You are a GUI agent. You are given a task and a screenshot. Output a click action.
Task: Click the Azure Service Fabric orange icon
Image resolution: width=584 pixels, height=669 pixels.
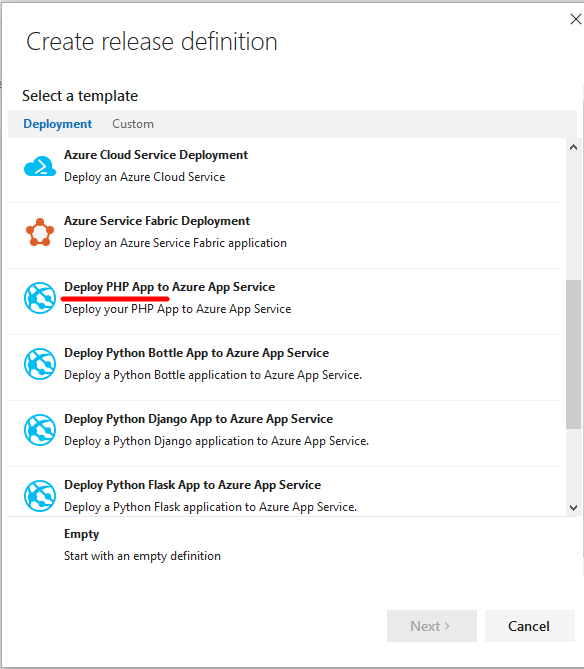coord(40,232)
